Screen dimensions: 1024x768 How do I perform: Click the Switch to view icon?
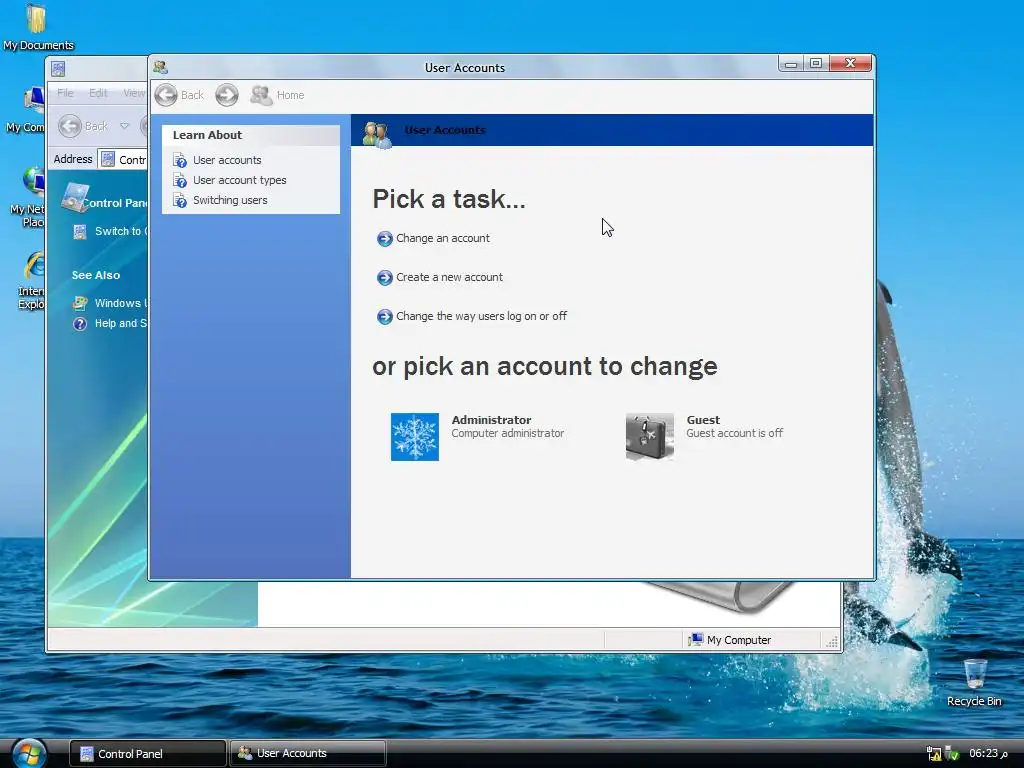pos(80,231)
